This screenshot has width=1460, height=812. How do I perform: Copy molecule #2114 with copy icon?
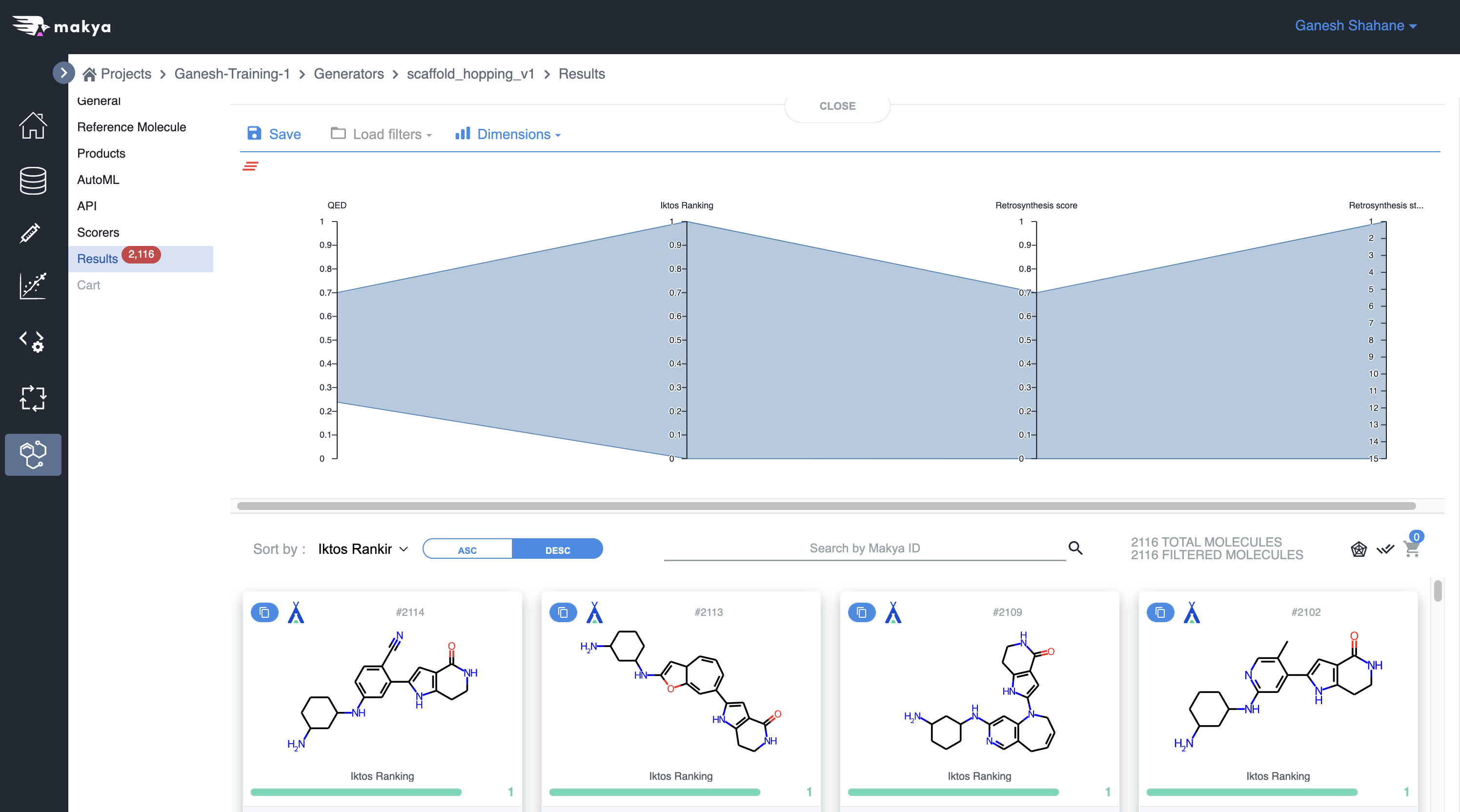pos(264,612)
